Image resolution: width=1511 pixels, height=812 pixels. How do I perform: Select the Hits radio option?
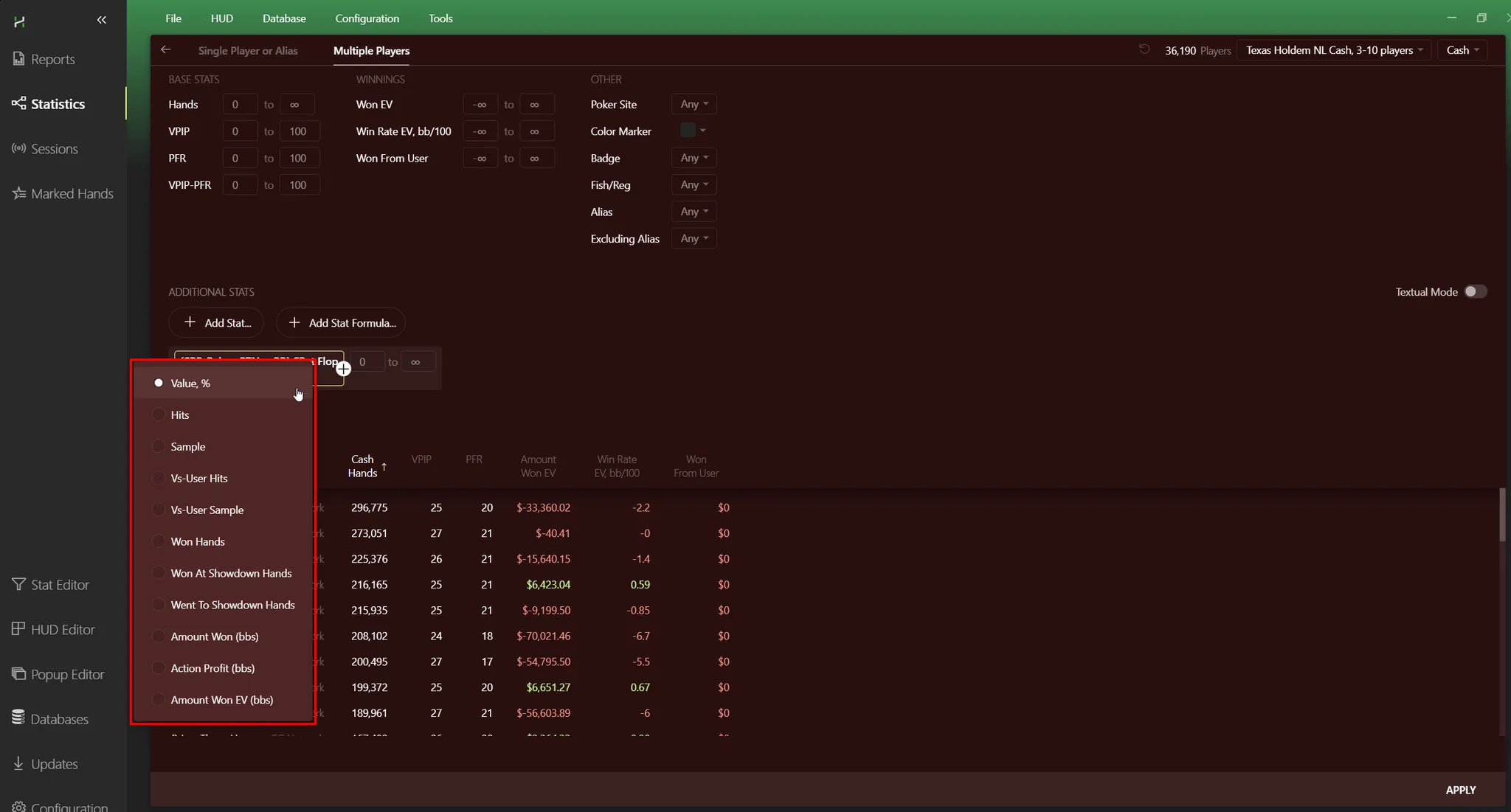coord(159,414)
